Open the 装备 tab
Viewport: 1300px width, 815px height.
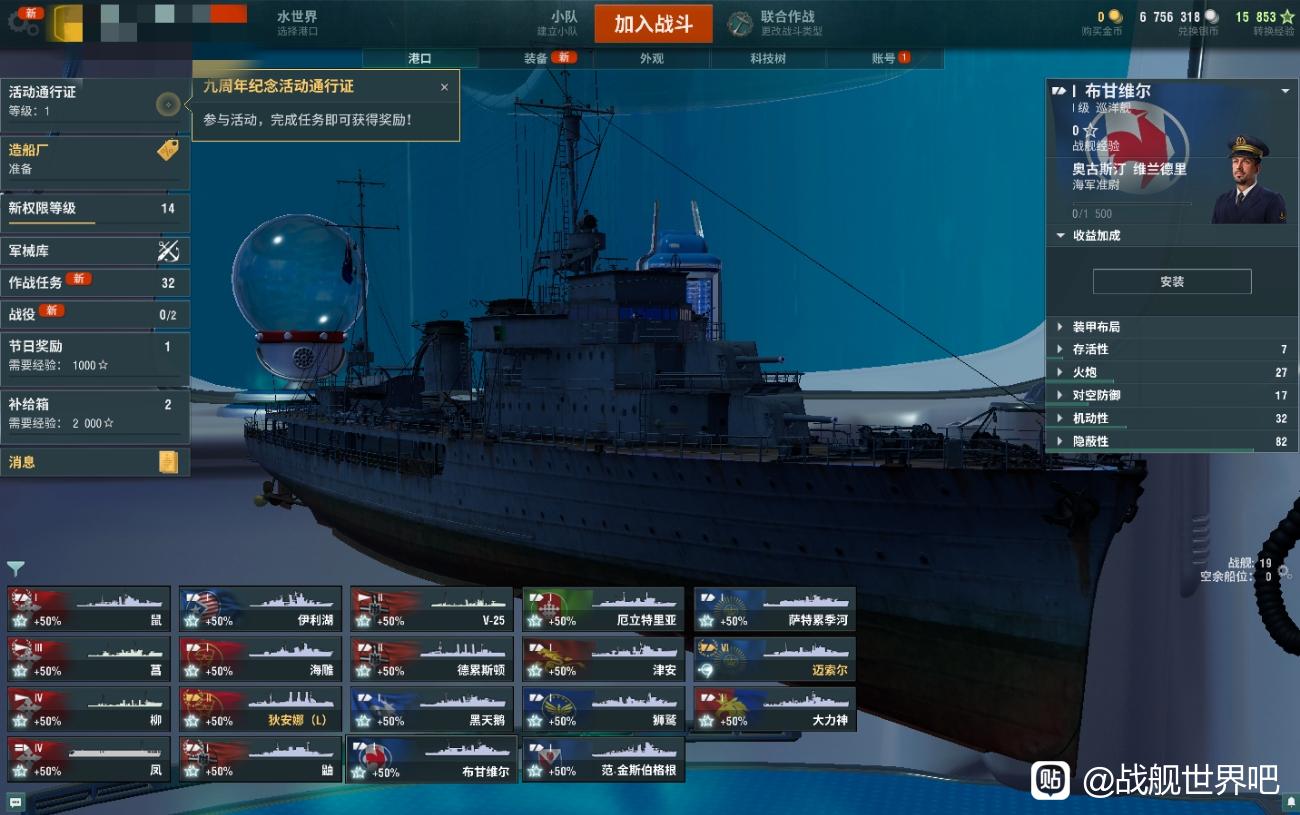(x=537, y=58)
